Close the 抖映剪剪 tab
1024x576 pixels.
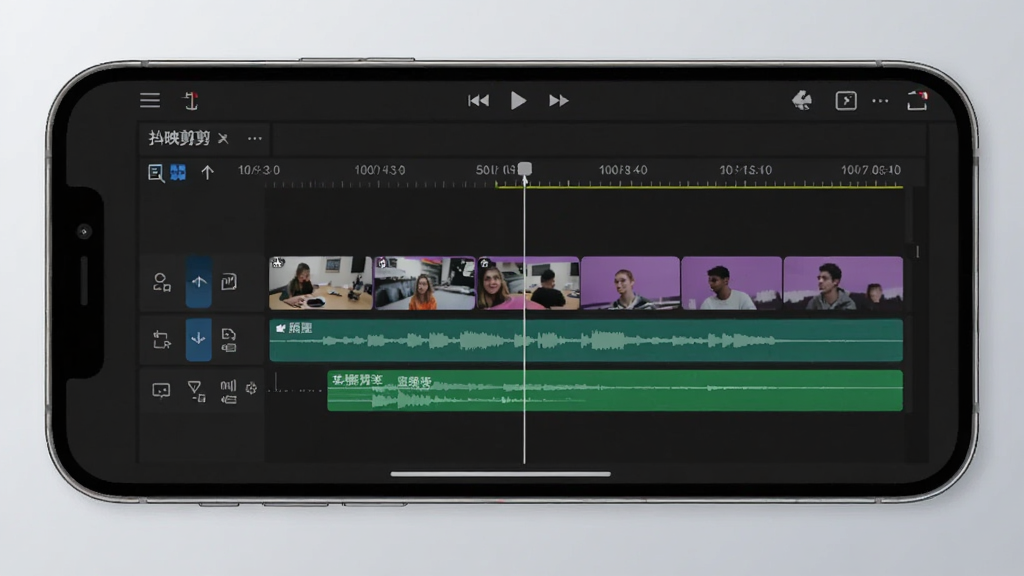223,138
